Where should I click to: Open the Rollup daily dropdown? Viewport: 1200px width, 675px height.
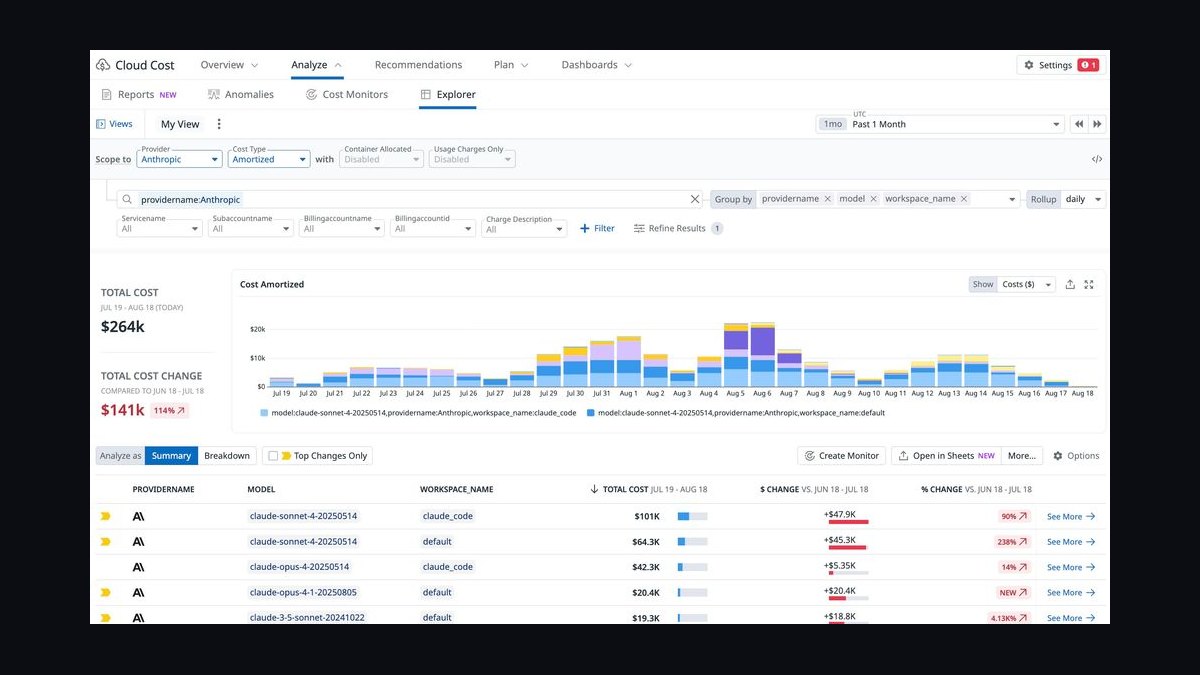pos(1082,199)
